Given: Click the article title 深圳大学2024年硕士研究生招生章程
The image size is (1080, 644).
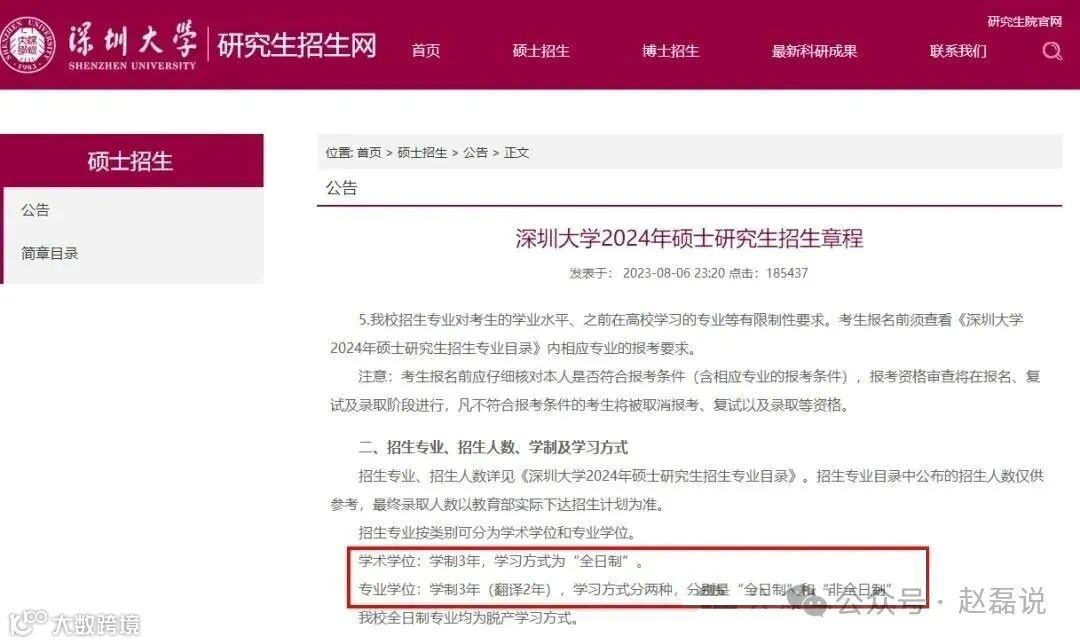Looking at the screenshot, I should pyautogui.click(x=689, y=238).
